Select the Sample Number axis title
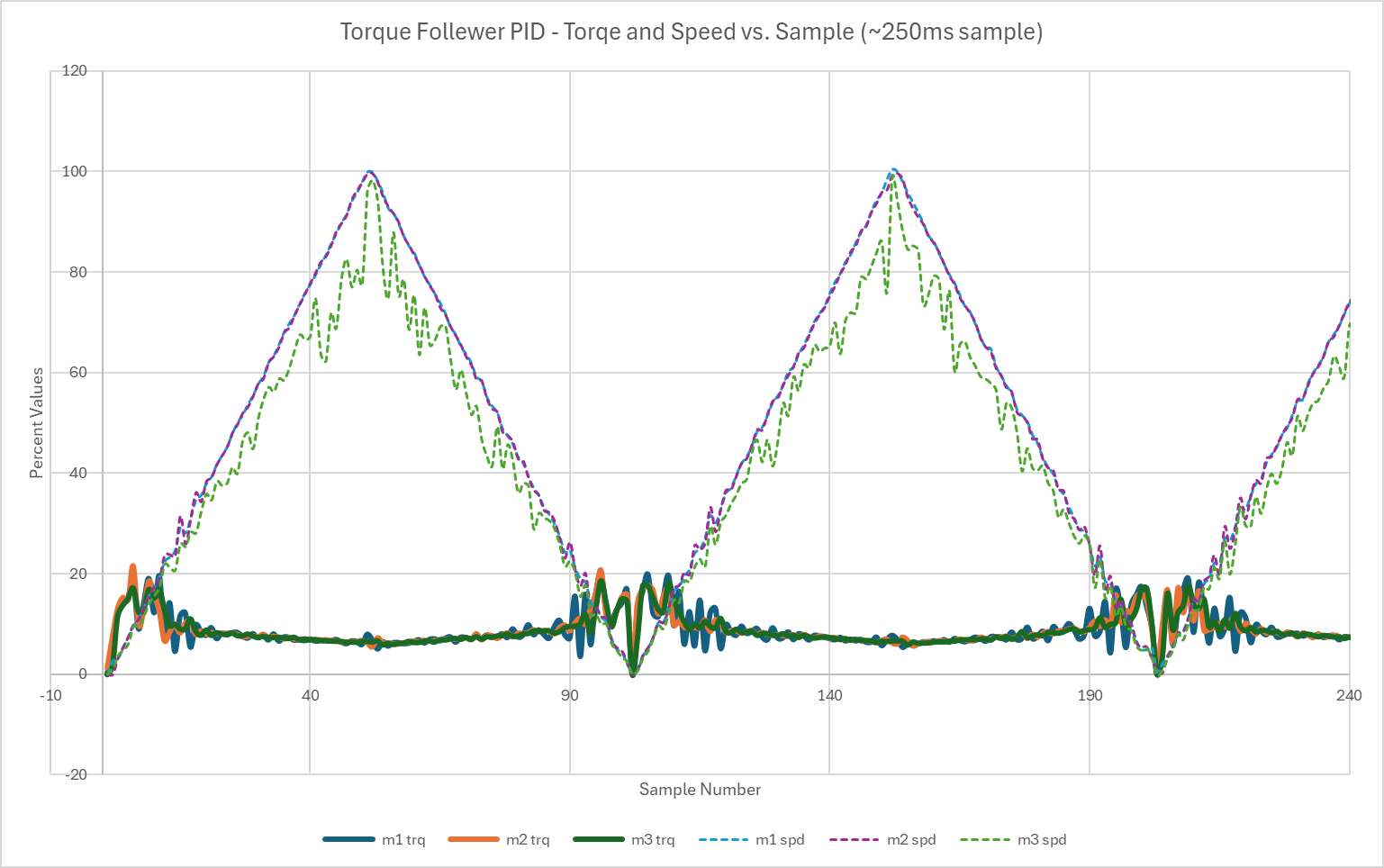Viewport: 1384px width, 868px height. pyautogui.click(x=700, y=789)
